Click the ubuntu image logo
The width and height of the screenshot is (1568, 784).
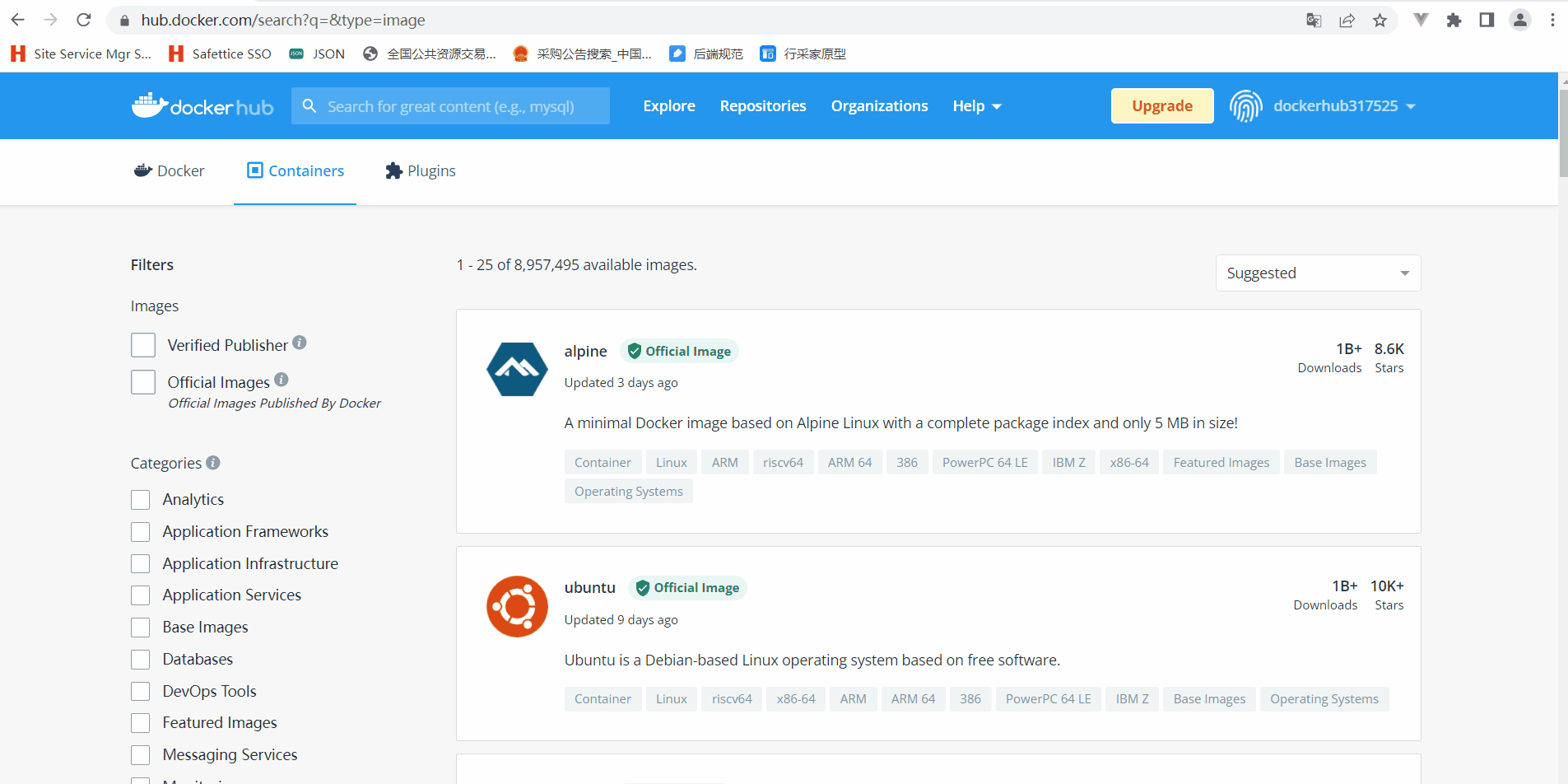517,606
